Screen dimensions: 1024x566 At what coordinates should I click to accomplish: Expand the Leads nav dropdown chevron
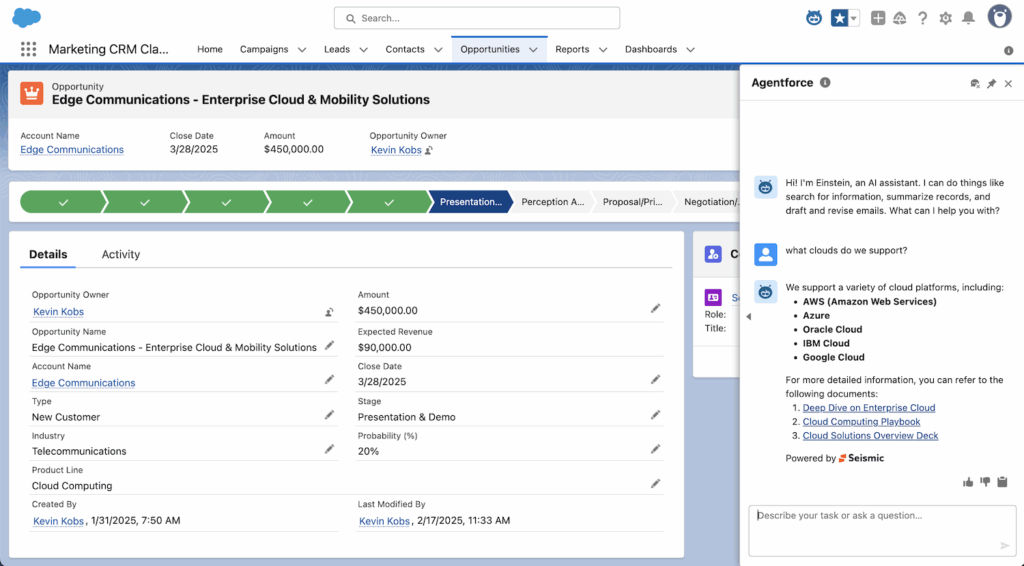coord(363,50)
